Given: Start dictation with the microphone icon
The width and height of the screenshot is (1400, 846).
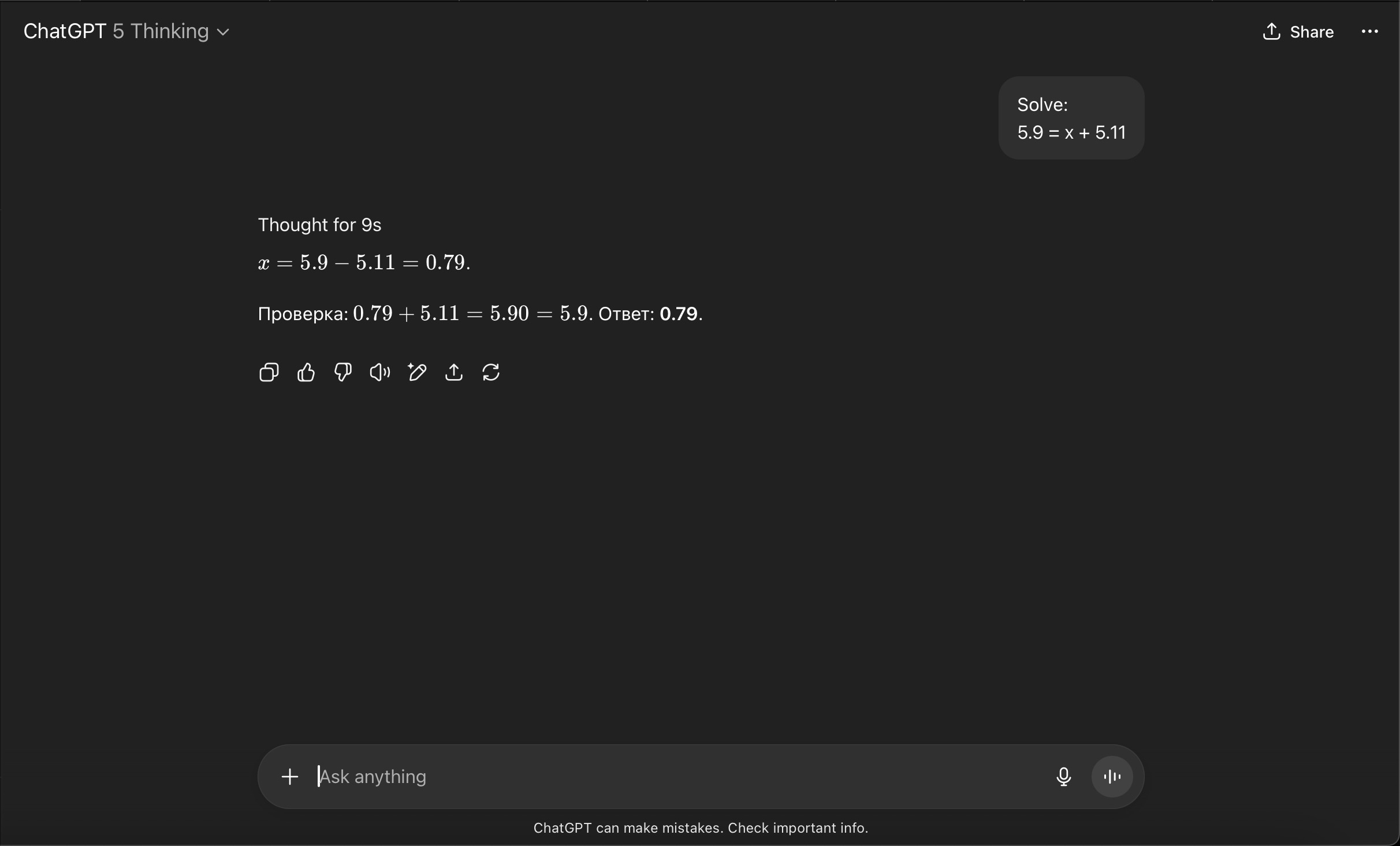Looking at the screenshot, I should (1063, 777).
